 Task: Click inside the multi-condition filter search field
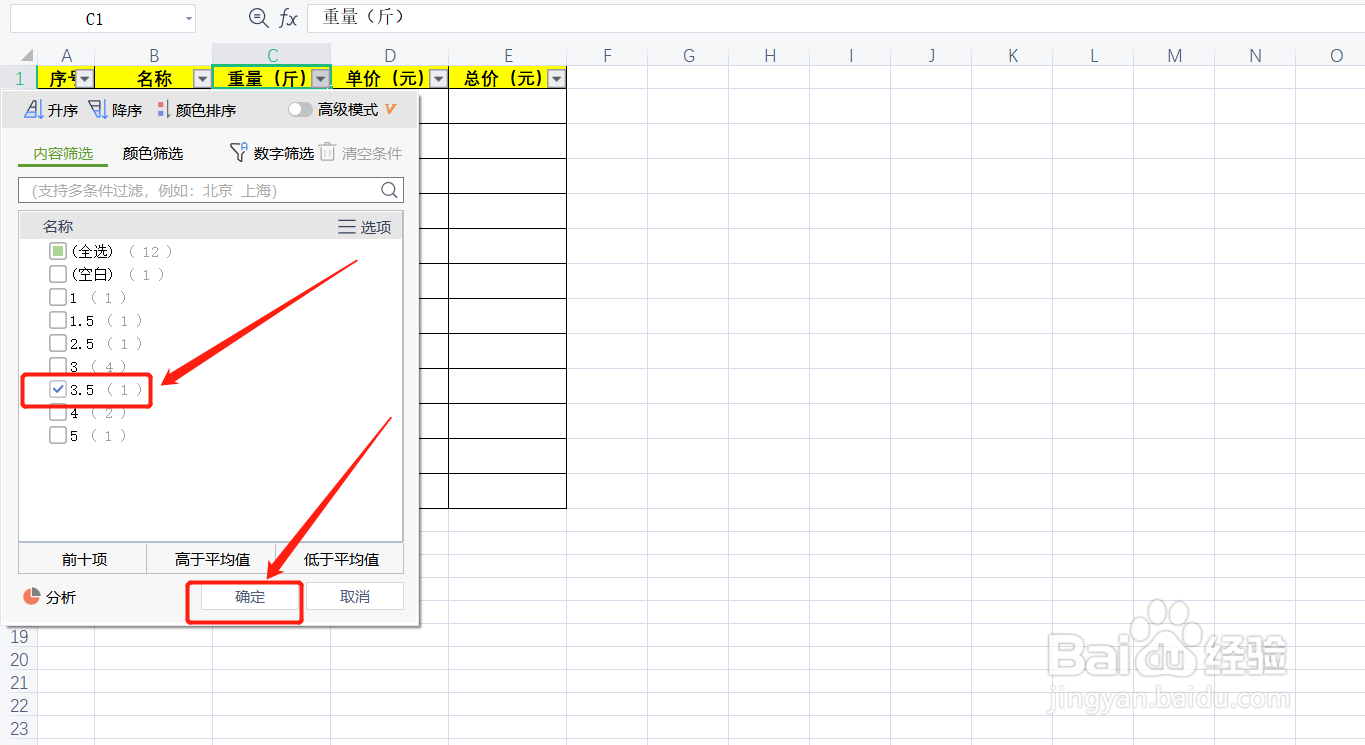point(180,189)
